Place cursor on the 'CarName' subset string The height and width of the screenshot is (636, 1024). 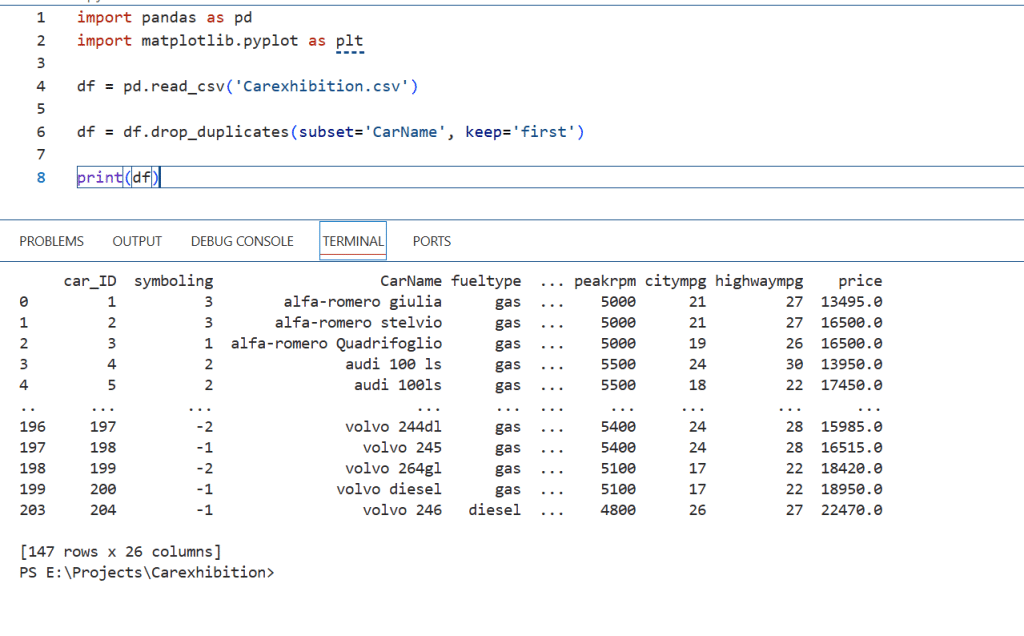pos(410,132)
